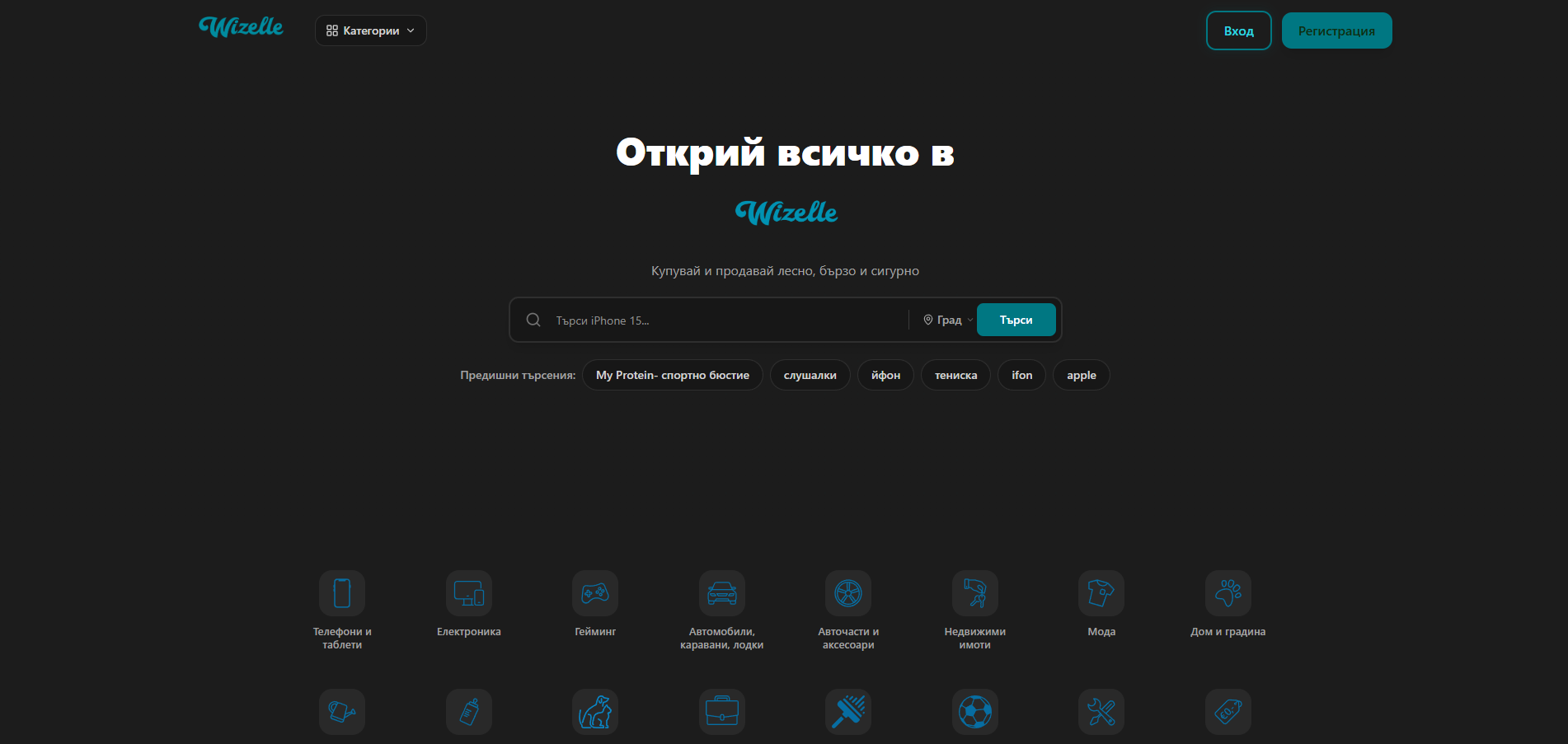Click 'Купувай и продавай лесно, бързо и сигурно' tagline
Image resolution: width=1568 pixels, height=744 pixels.
click(x=785, y=271)
